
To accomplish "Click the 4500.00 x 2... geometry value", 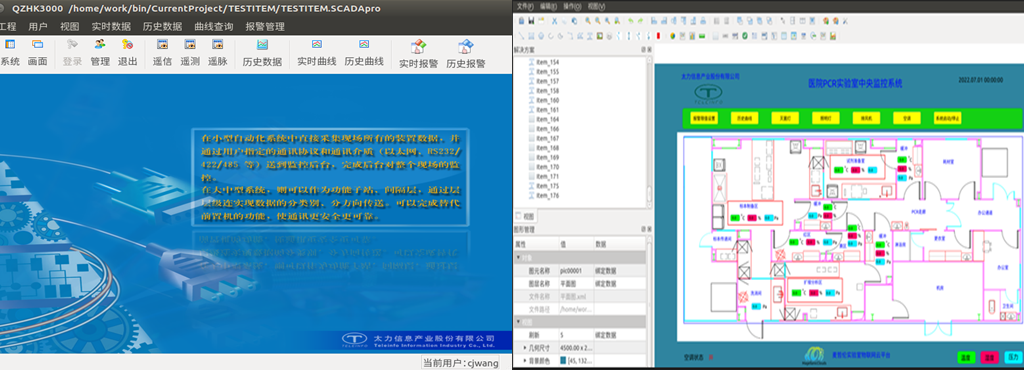I will pyautogui.click(x=575, y=348).
